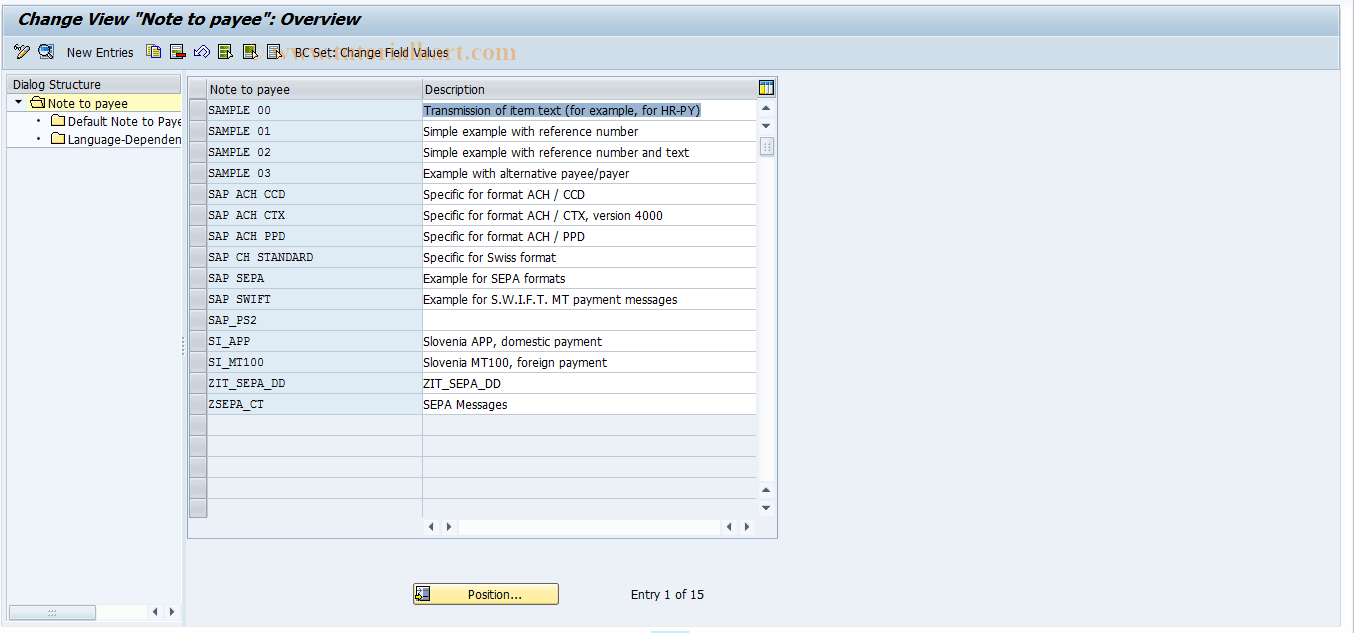Select the row selector for SAMPLE 02
Screen dimensions: 1354x633
click(x=197, y=152)
